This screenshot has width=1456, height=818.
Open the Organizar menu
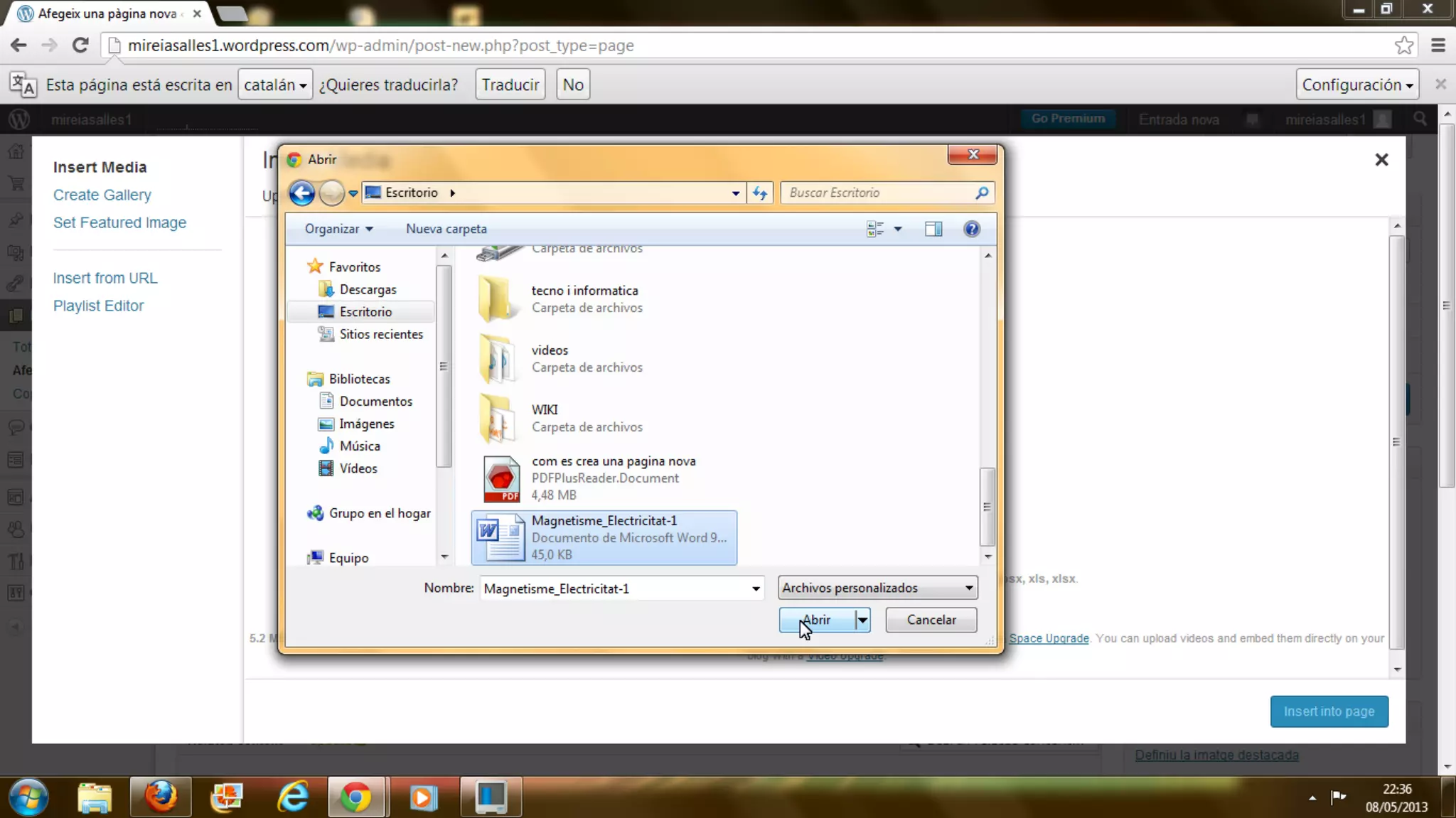[x=338, y=229]
